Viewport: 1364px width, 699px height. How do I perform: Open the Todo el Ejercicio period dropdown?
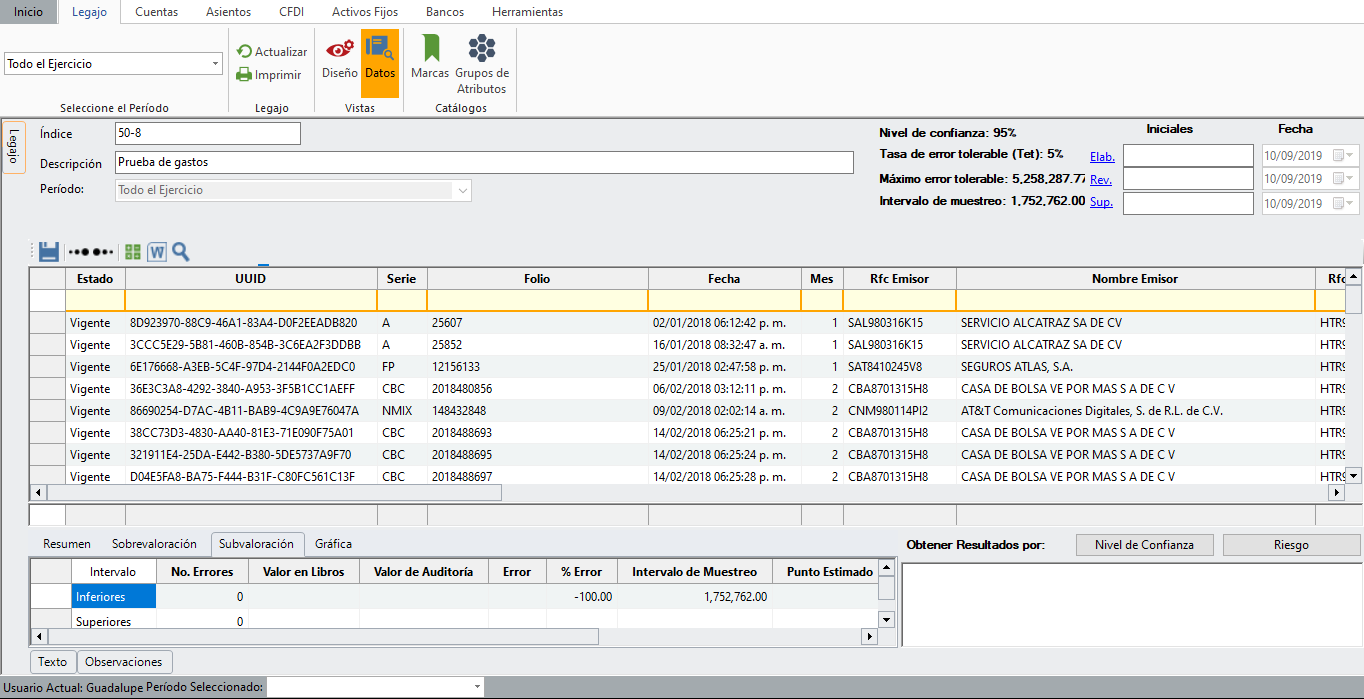click(215, 64)
